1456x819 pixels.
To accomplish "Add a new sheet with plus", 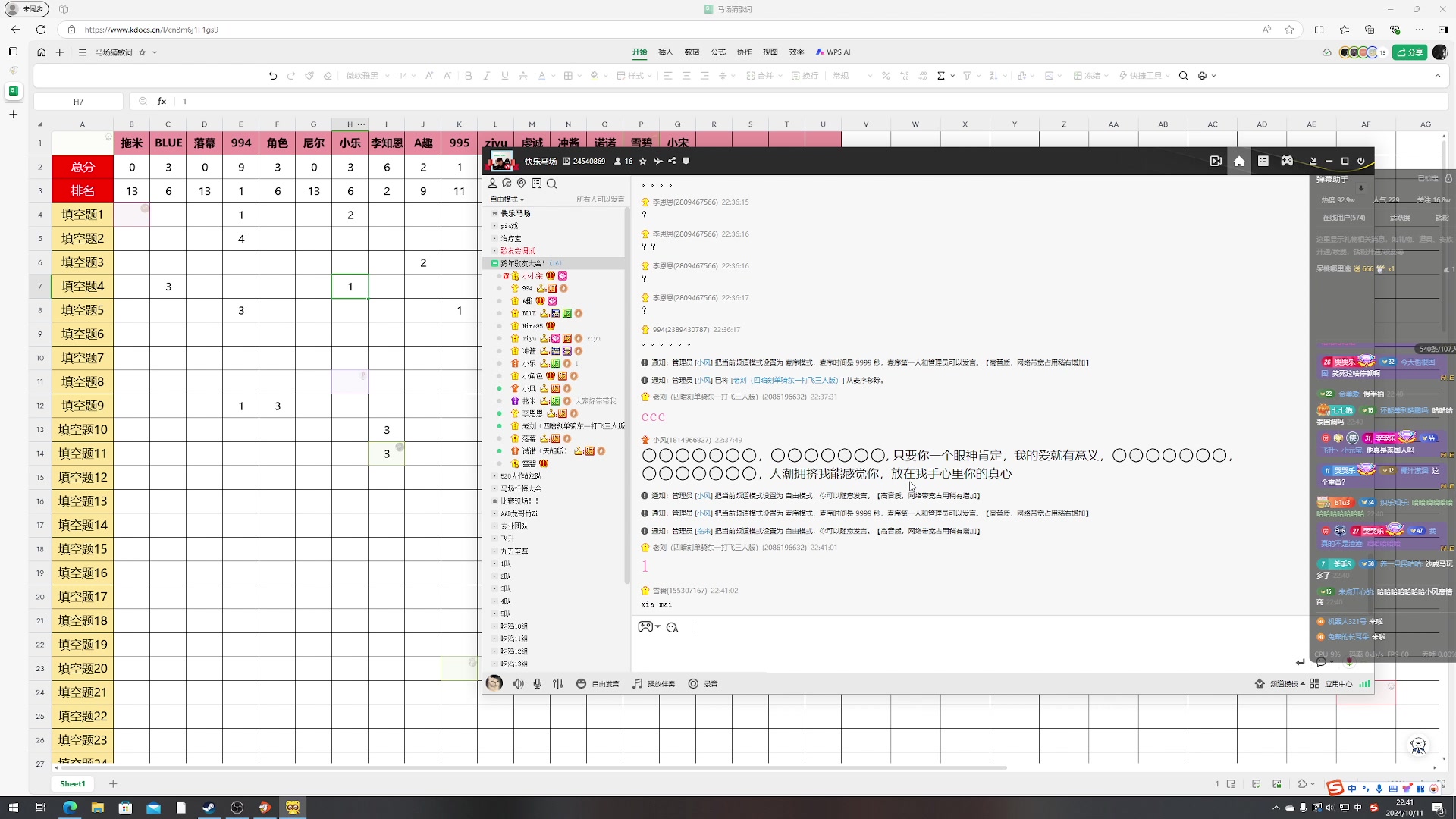I will (x=113, y=784).
